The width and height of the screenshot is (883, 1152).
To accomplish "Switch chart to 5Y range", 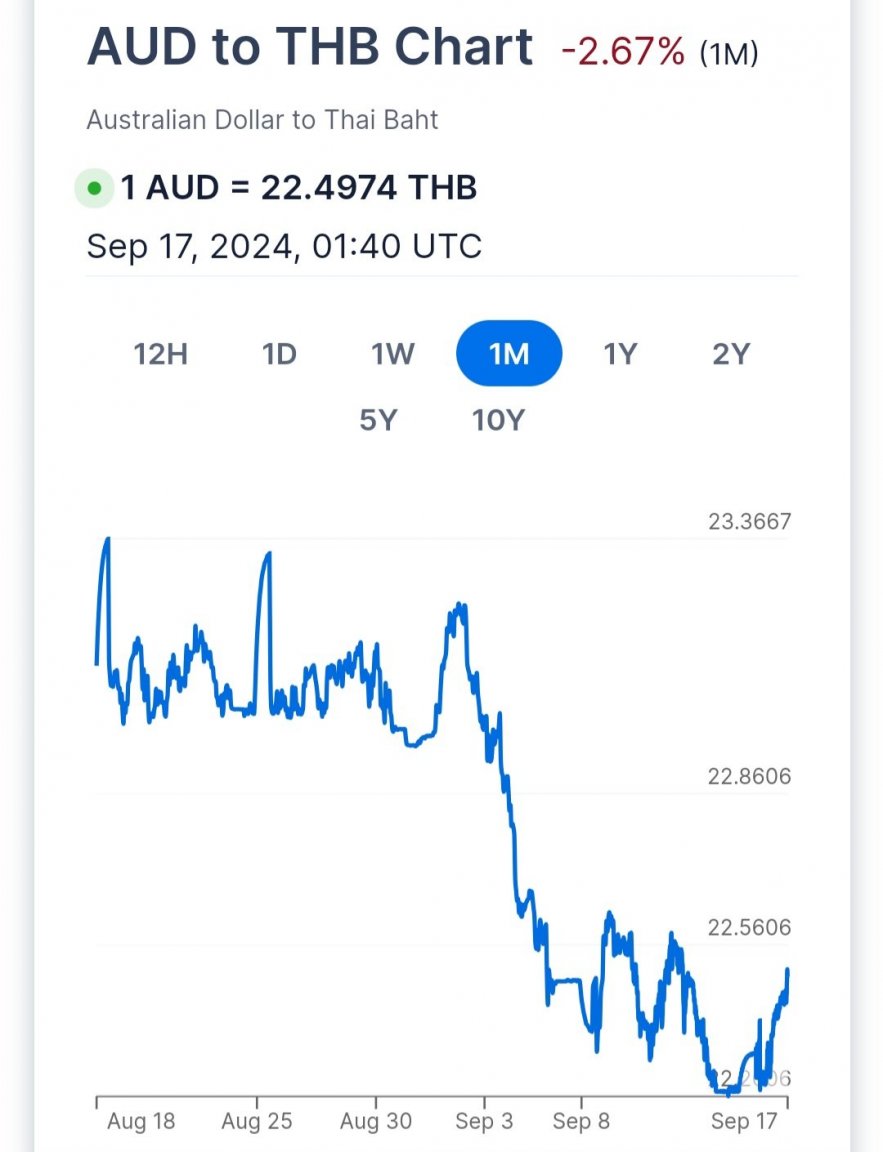I will click(378, 420).
